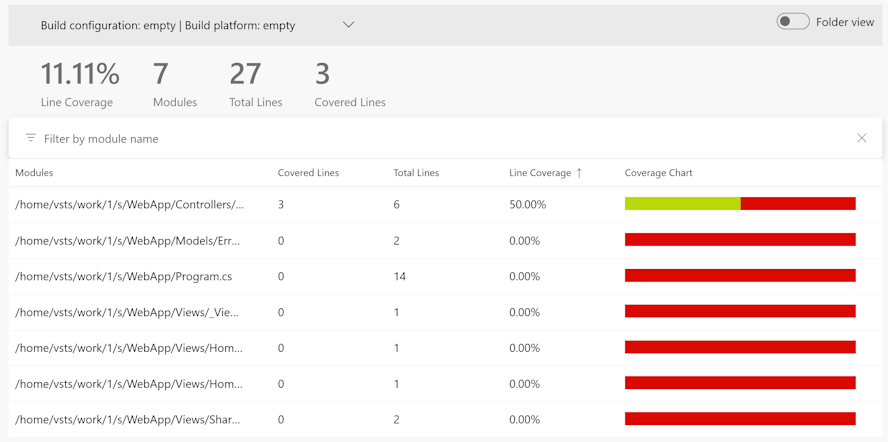
Task: Clear the filter with the X icon
Action: click(x=861, y=138)
